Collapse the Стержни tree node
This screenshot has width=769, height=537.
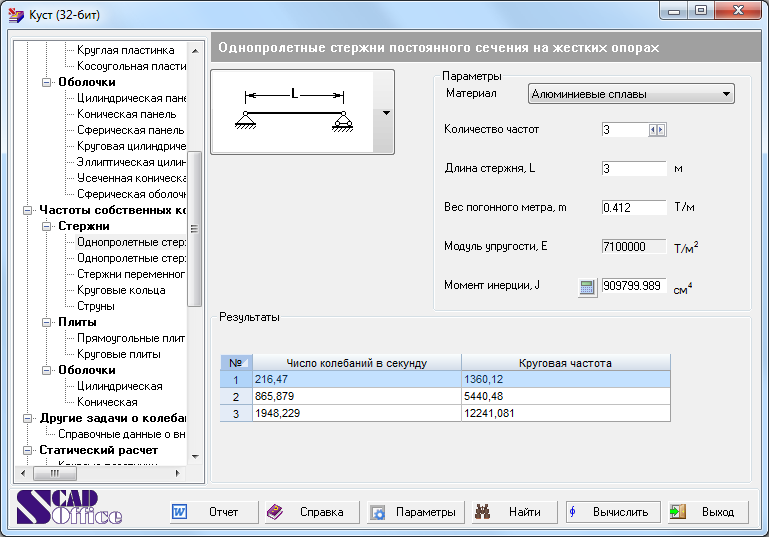pos(47,226)
